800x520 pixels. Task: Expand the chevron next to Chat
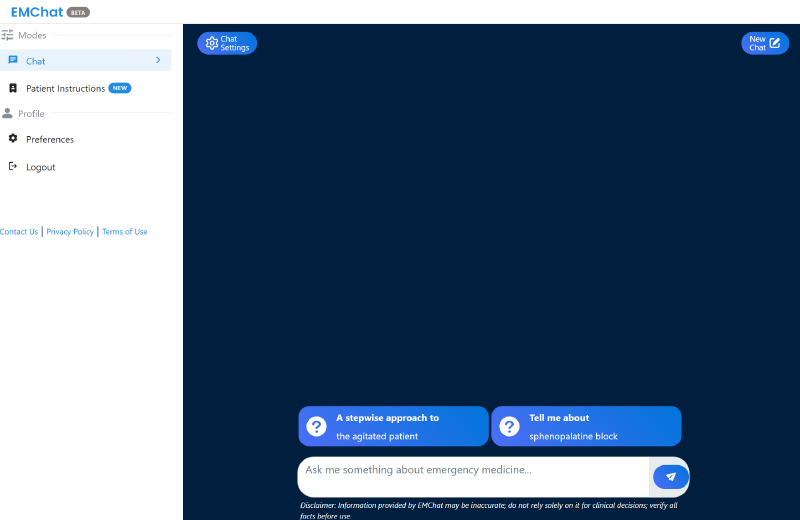(158, 60)
